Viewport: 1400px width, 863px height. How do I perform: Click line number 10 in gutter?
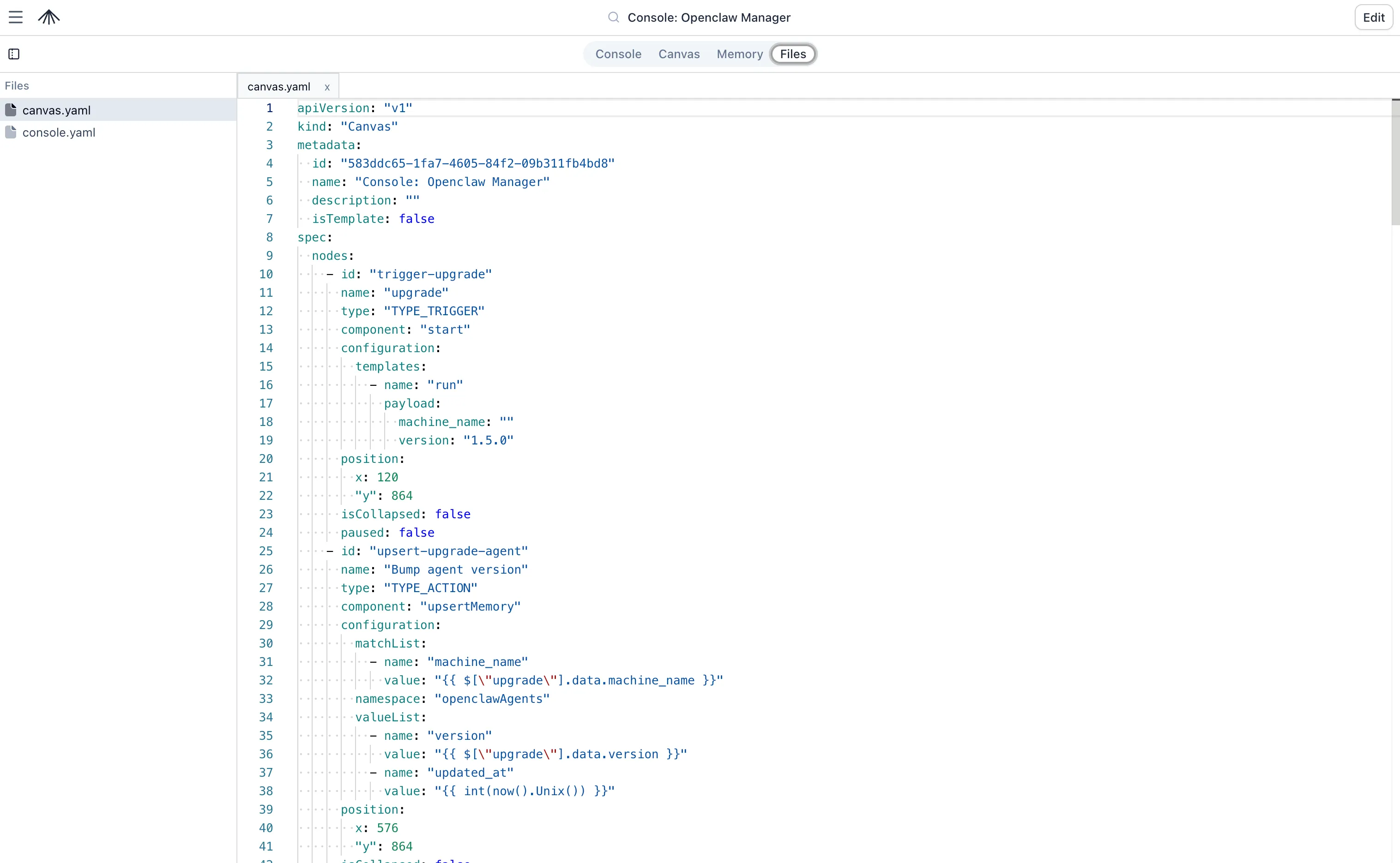pos(266,274)
